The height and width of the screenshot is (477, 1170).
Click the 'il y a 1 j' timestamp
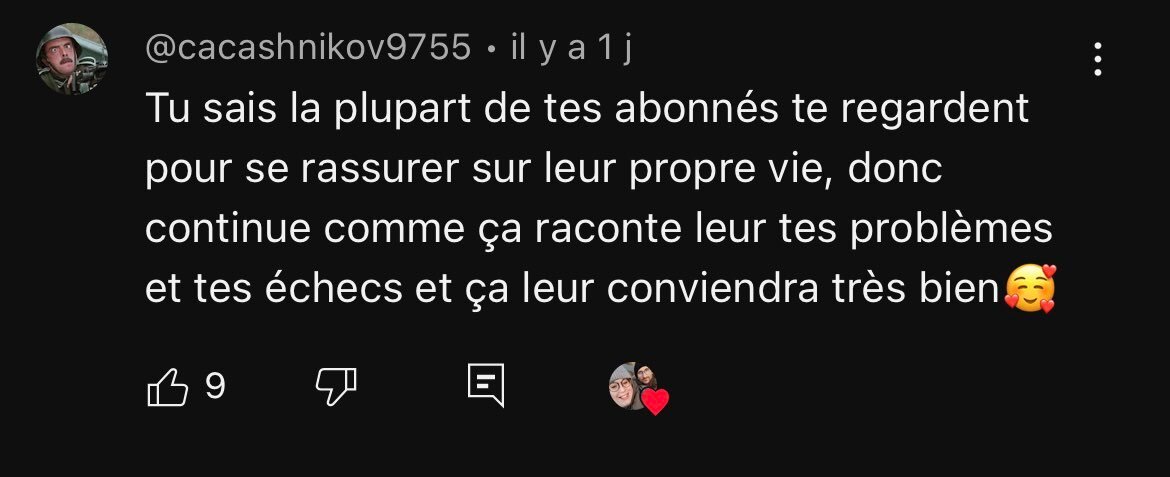pos(571,49)
